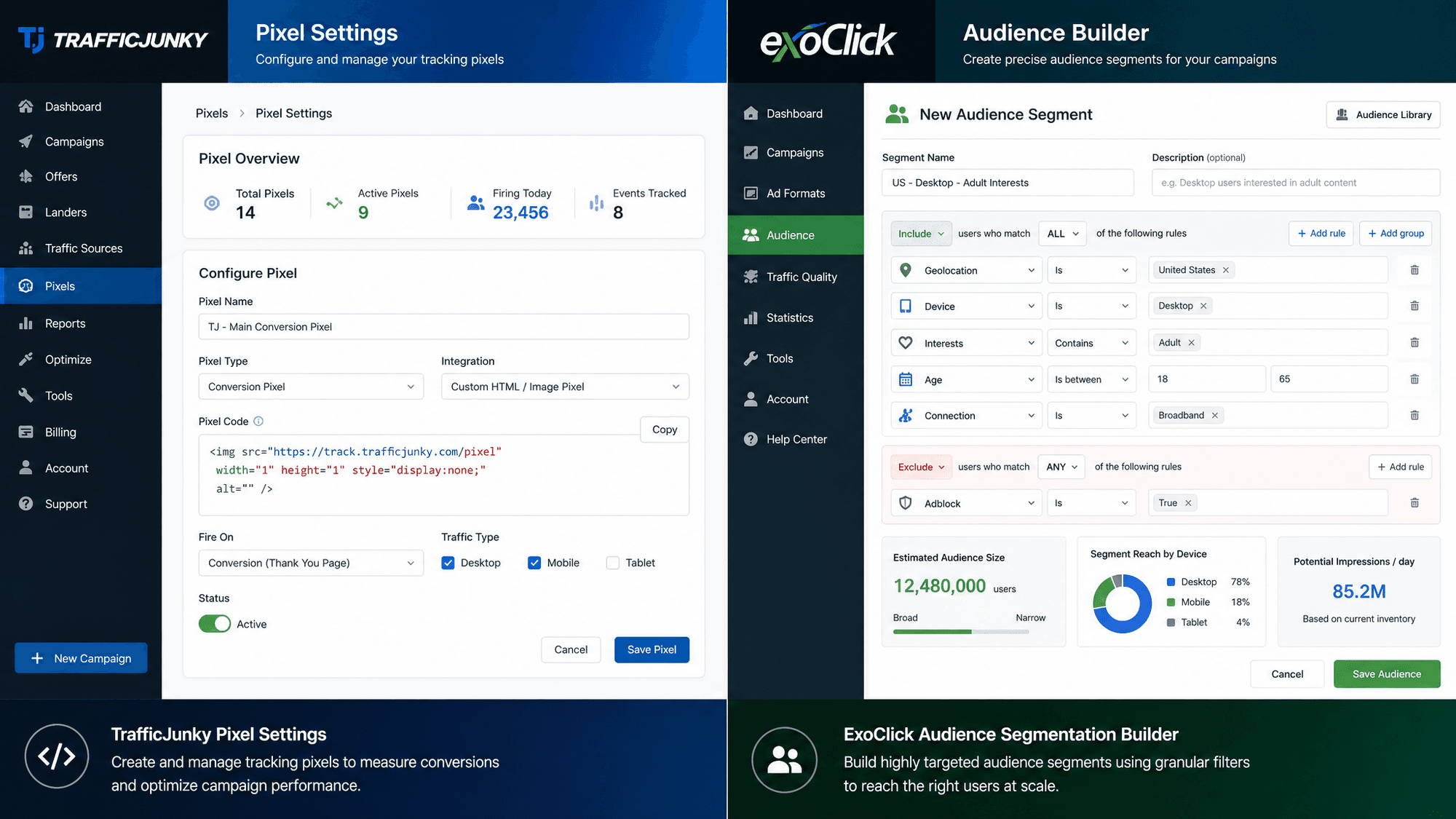Click the New Audience Segment people icon
The height and width of the screenshot is (819, 1456).
897,114
